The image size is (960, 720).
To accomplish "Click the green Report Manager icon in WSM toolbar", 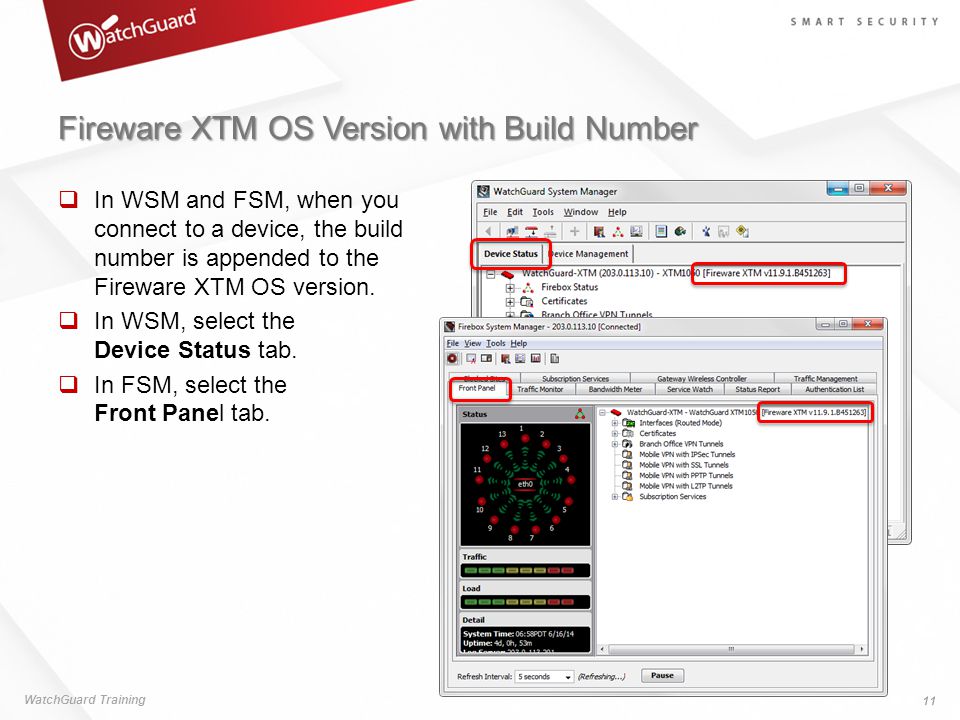I will (x=680, y=231).
